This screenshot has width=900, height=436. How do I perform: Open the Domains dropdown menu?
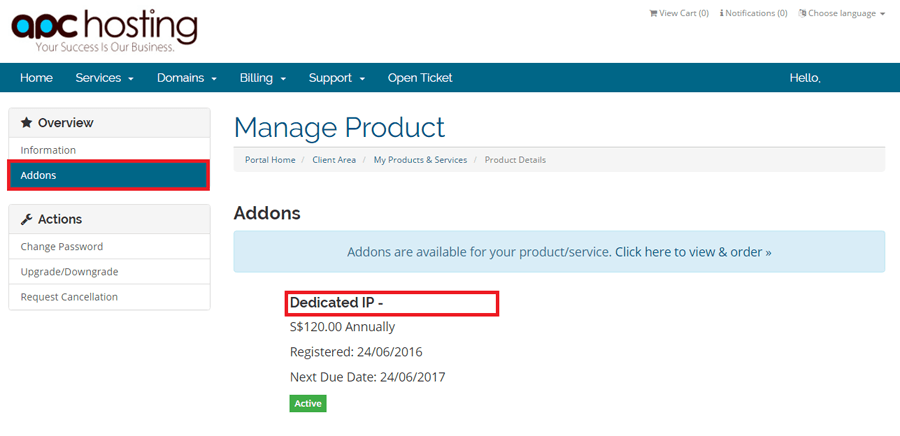187,78
